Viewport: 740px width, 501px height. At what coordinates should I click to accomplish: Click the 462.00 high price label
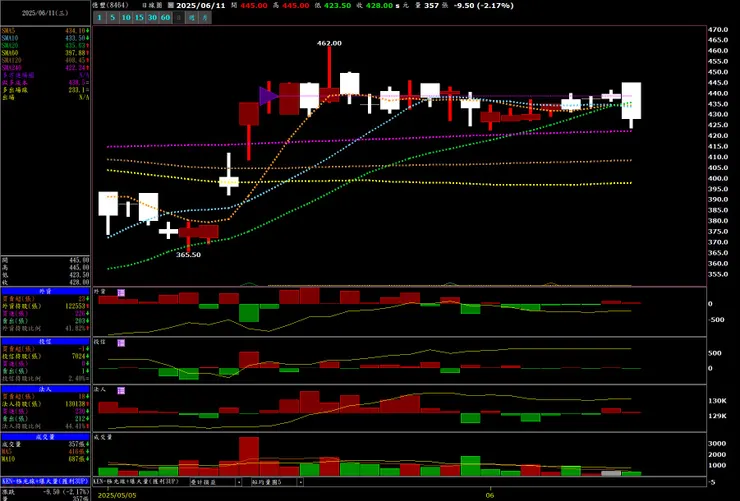point(329,43)
